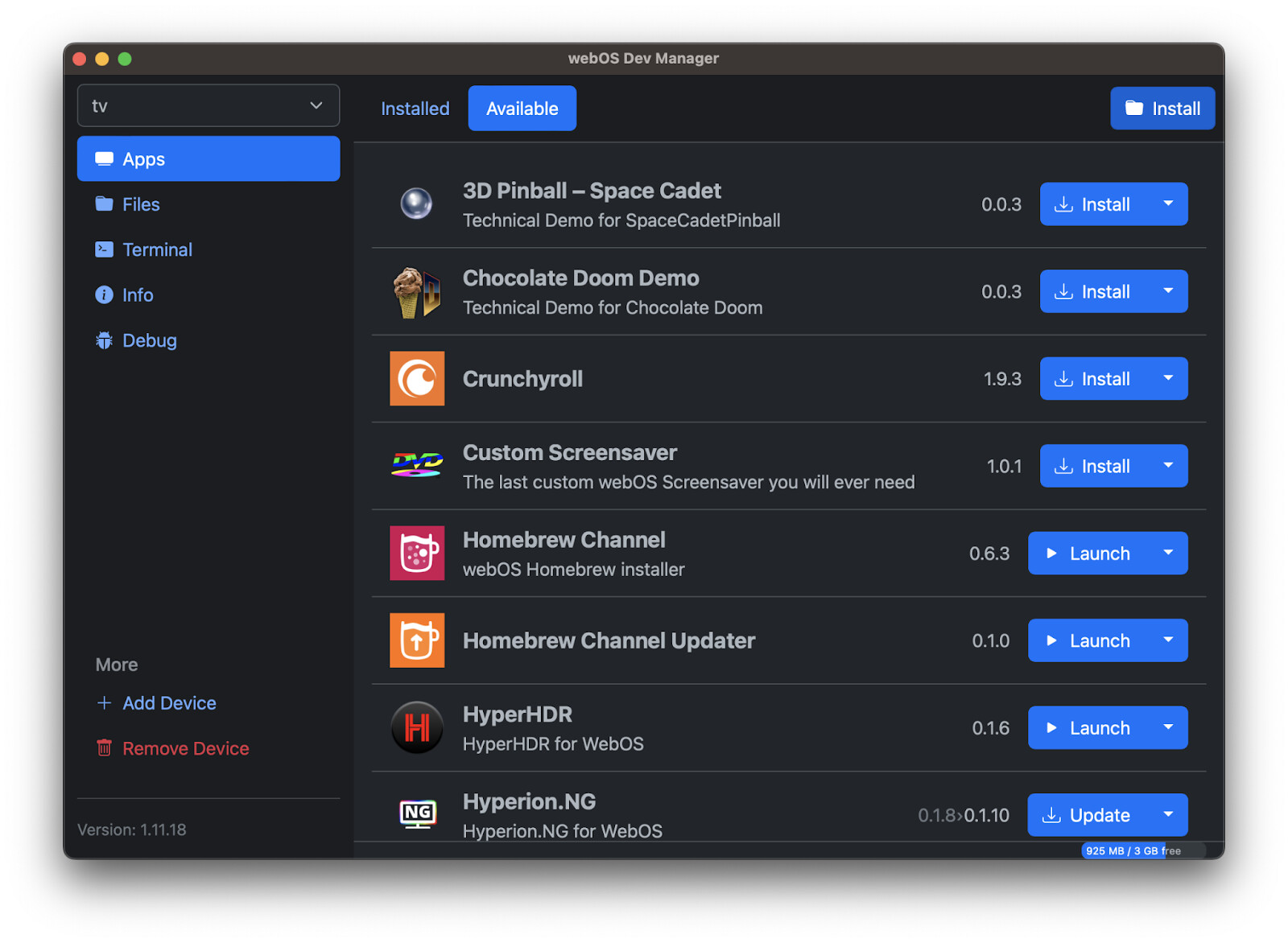
Task: Open the Terminal section in sidebar
Action: click(x=157, y=249)
